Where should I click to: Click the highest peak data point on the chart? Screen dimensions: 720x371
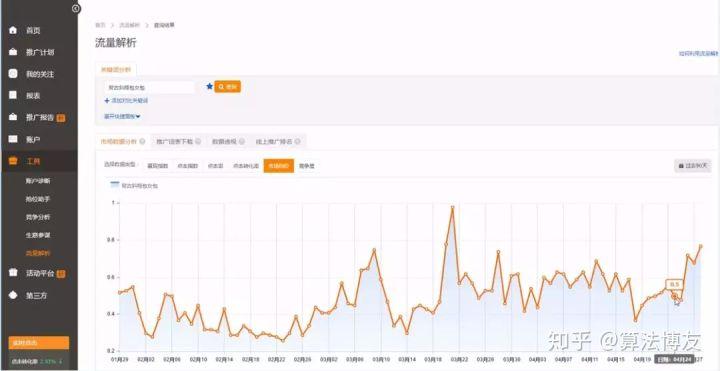[x=452, y=207]
